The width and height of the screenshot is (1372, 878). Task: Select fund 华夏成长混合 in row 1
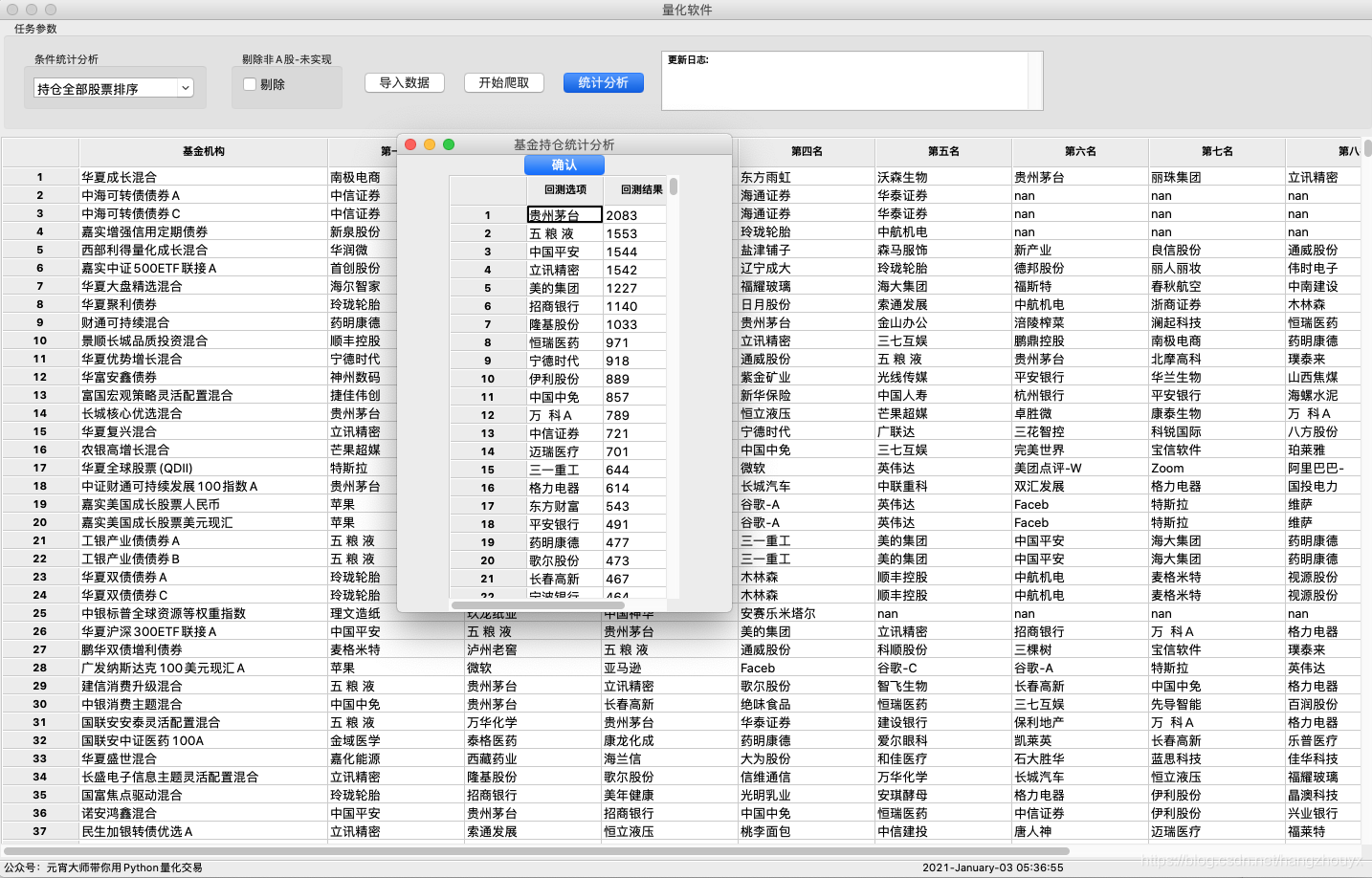pos(203,177)
